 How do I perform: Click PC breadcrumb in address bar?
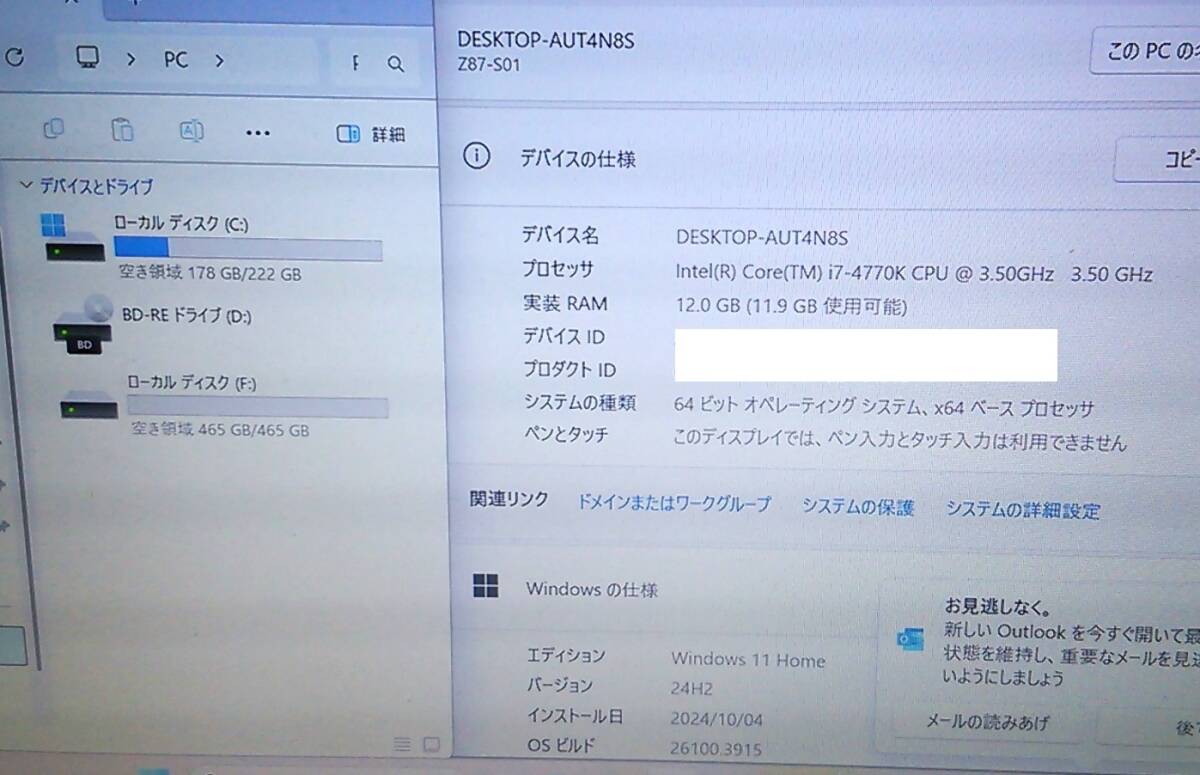(x=176, y=60)
